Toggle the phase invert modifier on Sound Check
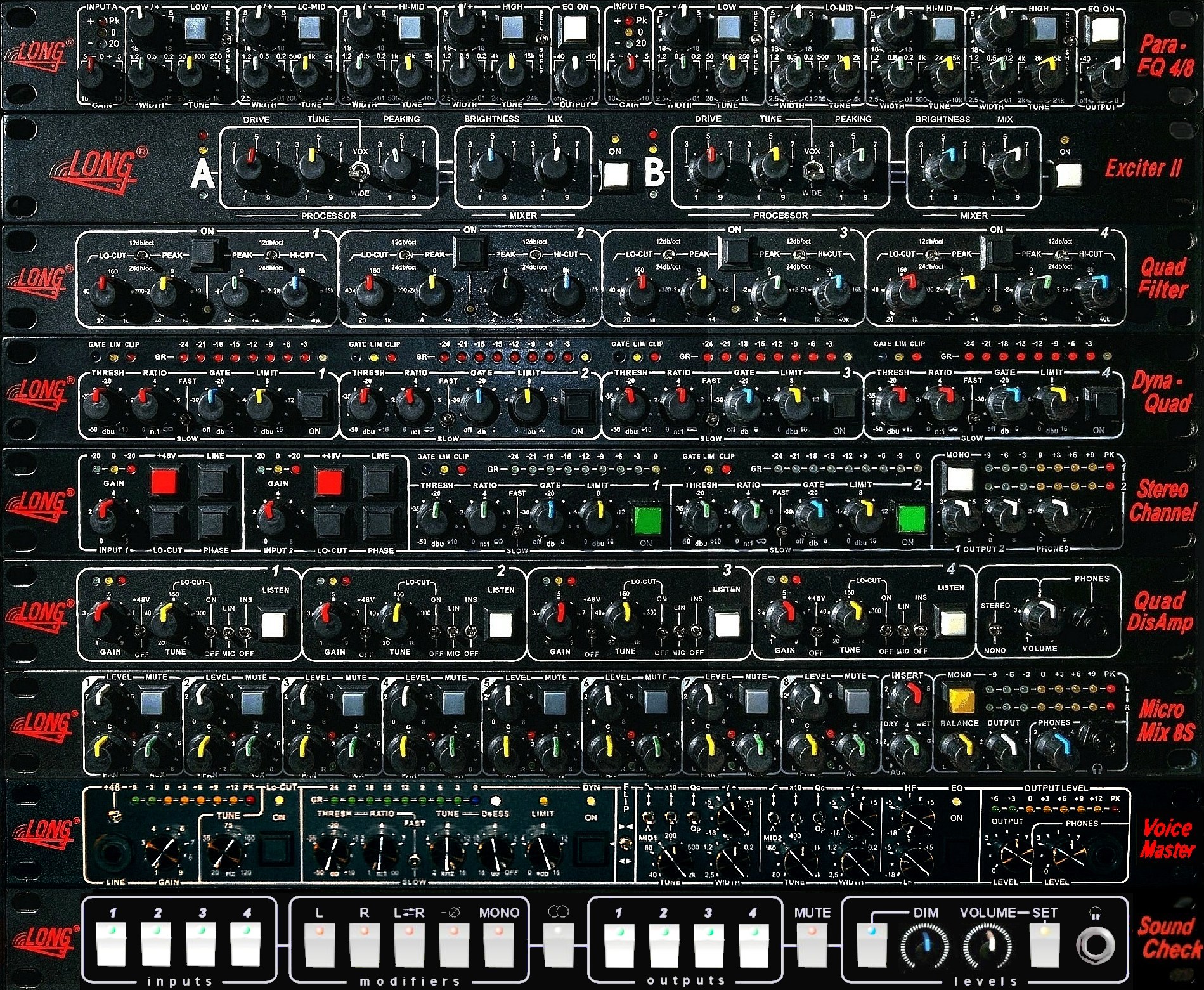 coord(454,944)
